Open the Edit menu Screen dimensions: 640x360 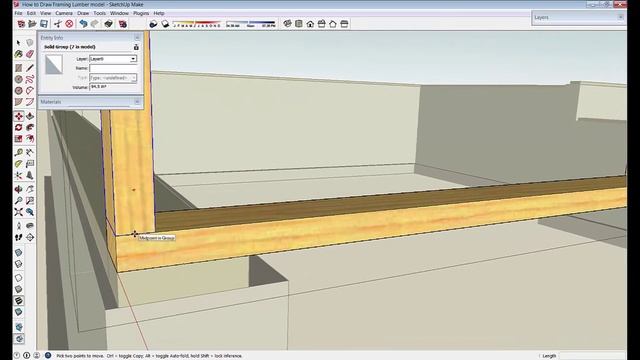31,13
